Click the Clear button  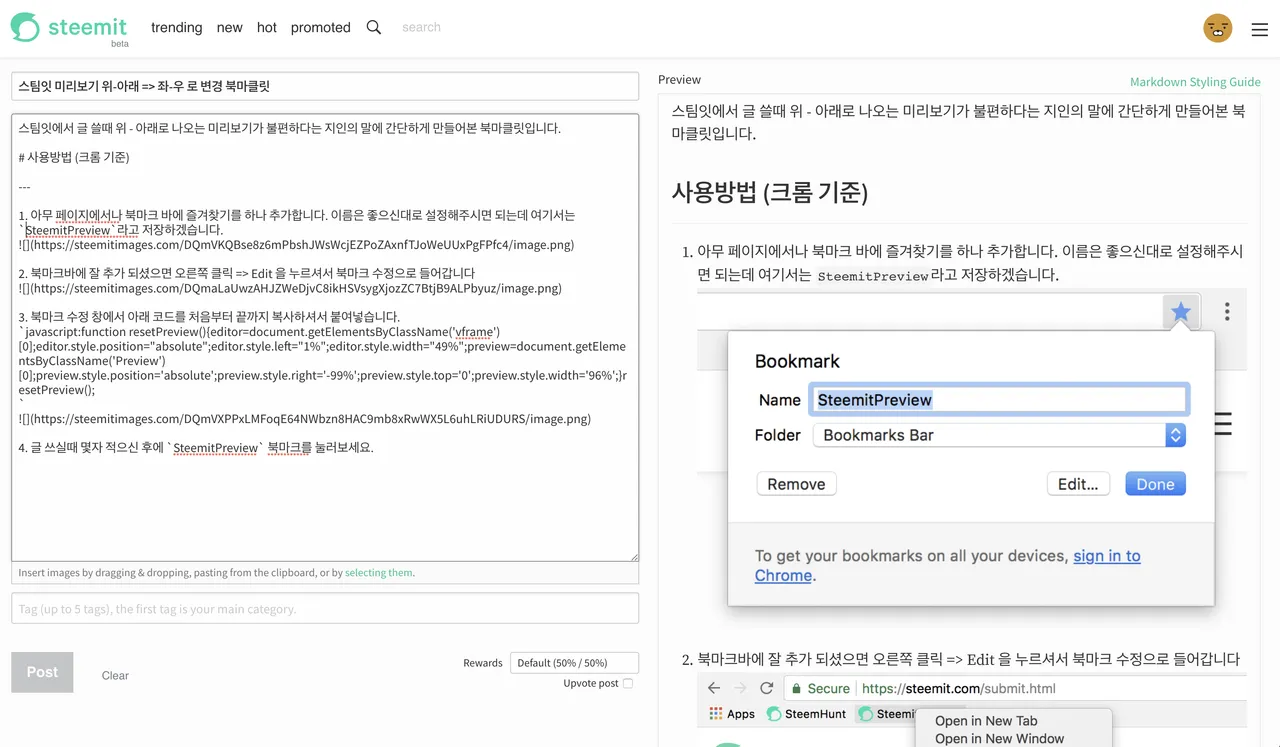115,676
